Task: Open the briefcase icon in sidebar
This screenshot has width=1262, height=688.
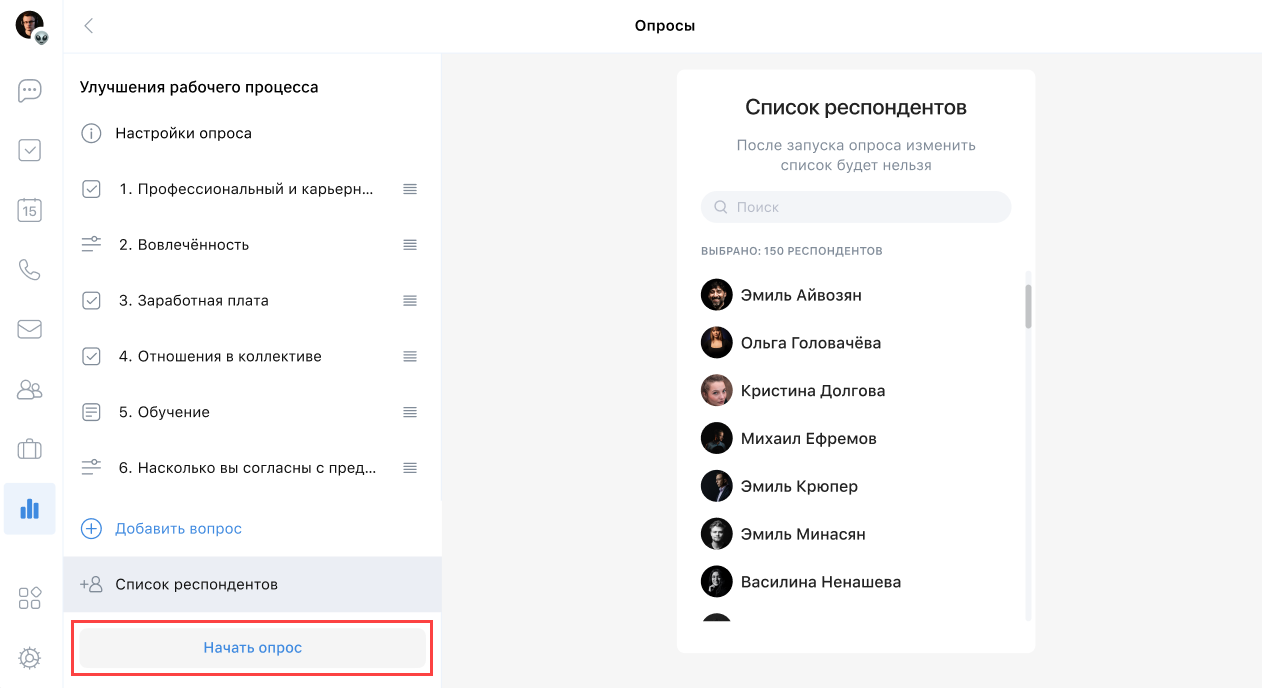Action: [x=30, y=449]
